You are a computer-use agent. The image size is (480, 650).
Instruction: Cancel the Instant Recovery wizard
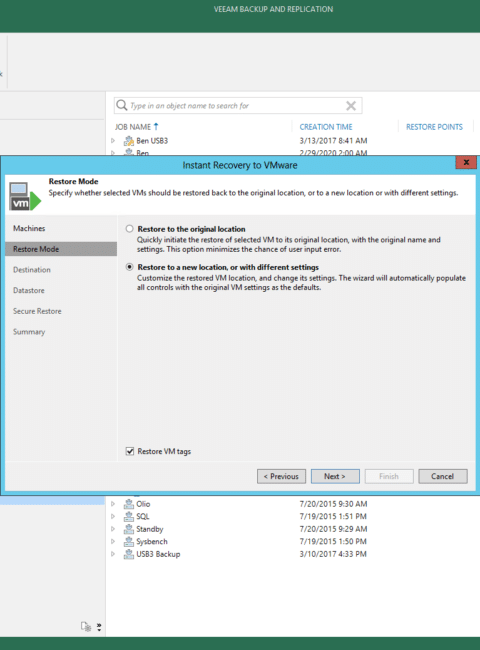pos(443,476)
